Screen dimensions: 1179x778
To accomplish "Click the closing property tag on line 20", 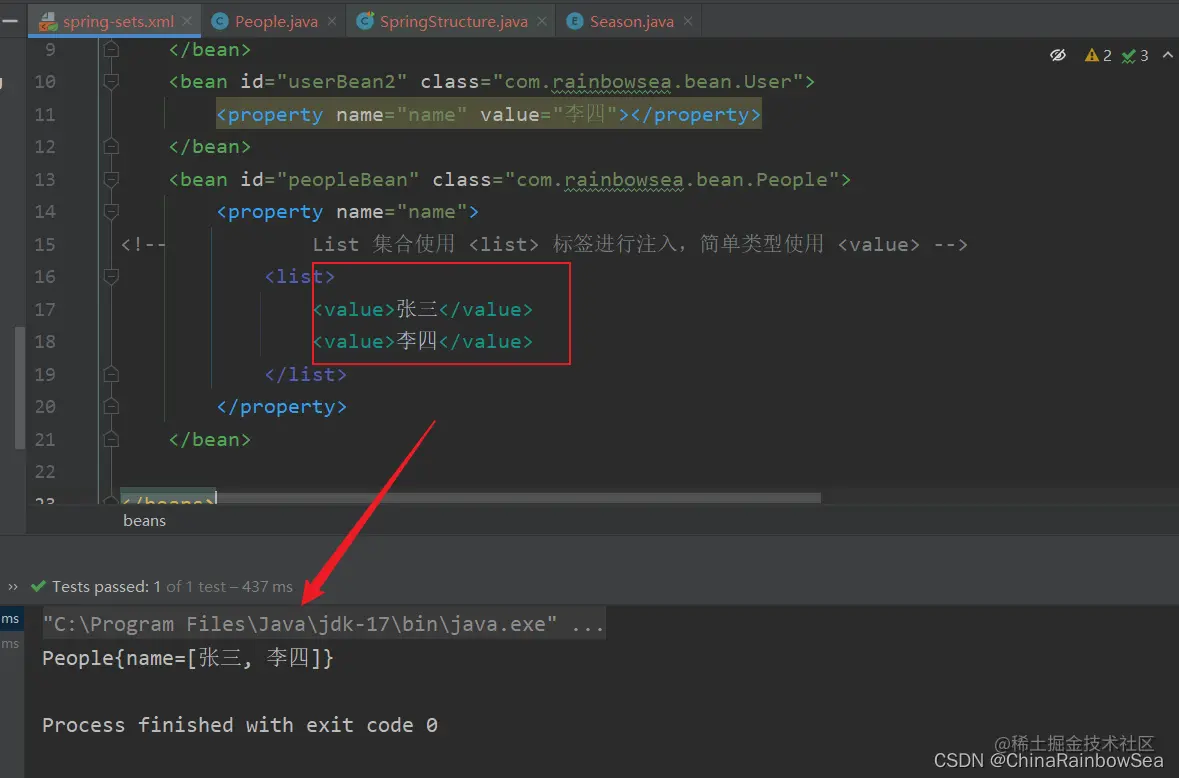I will pyautogui.click(x=282, y=407).
